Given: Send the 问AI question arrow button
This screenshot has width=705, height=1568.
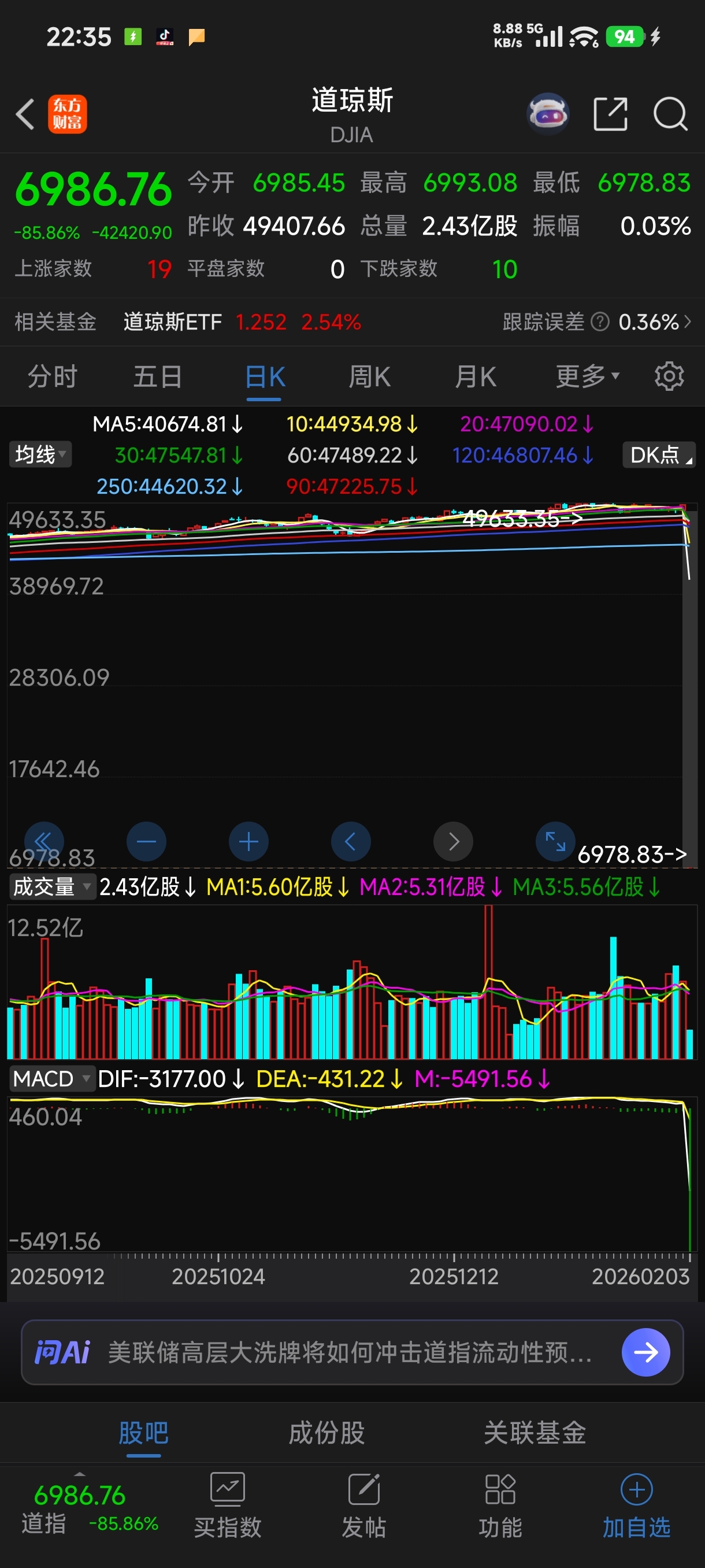Looking at the screenshot, I should [645, 1352].
